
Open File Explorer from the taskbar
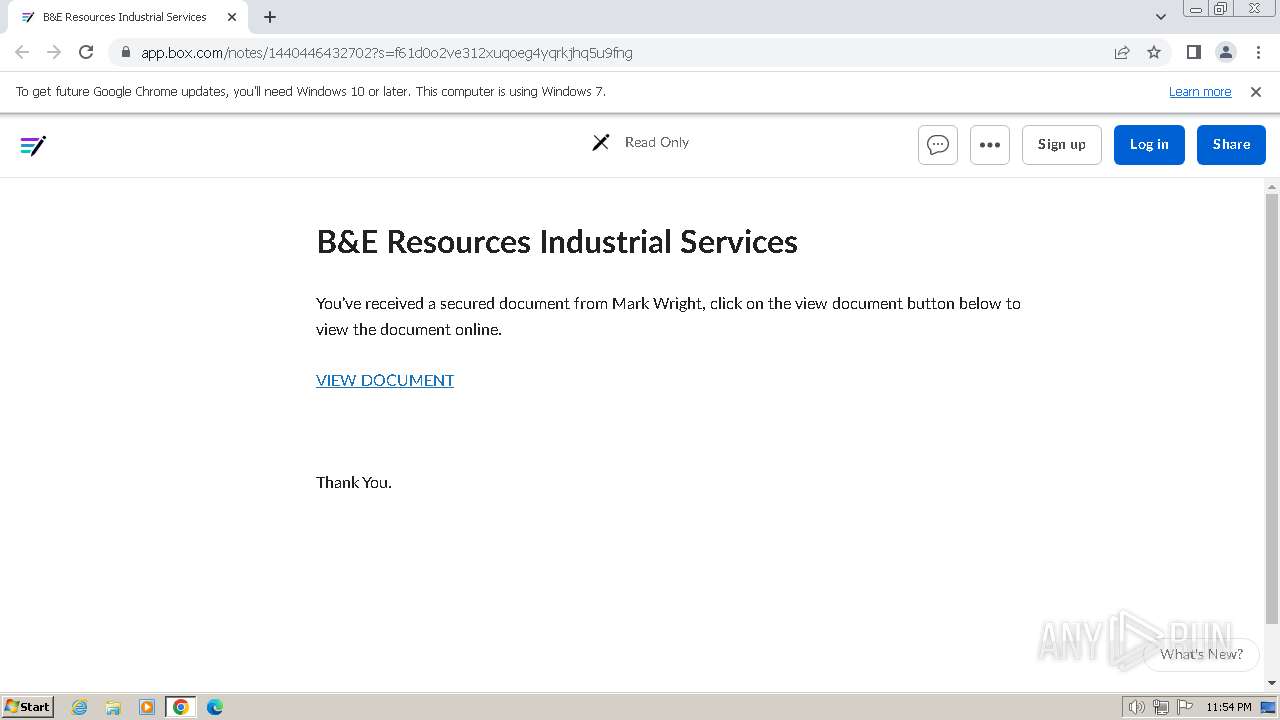[x=113, y=707]
